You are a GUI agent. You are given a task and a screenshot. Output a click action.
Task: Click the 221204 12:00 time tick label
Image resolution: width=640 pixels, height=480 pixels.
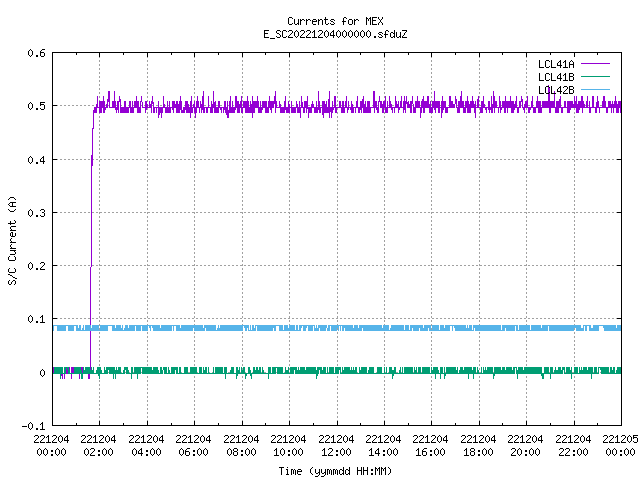coord(336,446)
